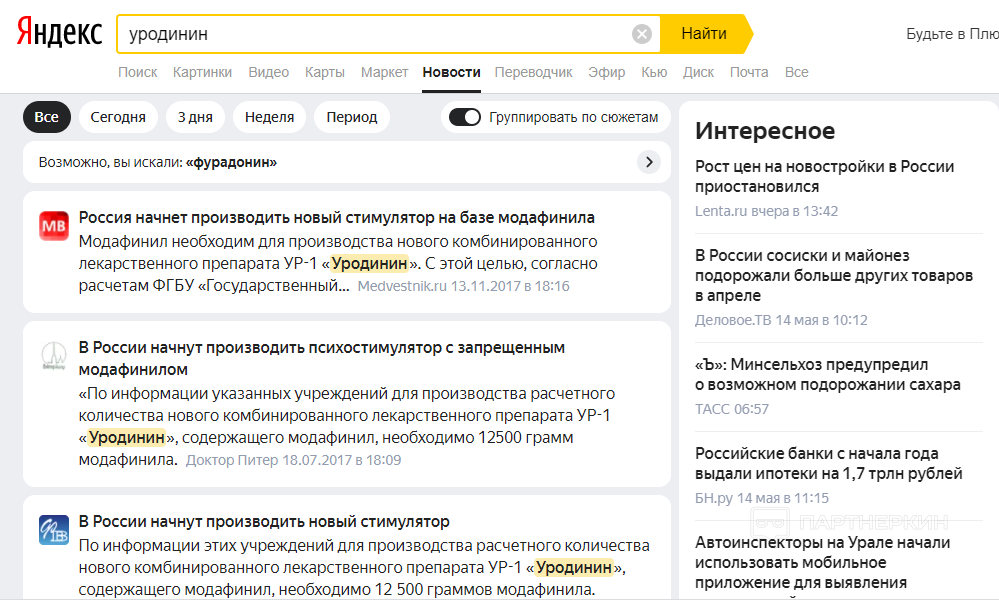
Task: Open the news about подорожании сахара
Action: 828,375
